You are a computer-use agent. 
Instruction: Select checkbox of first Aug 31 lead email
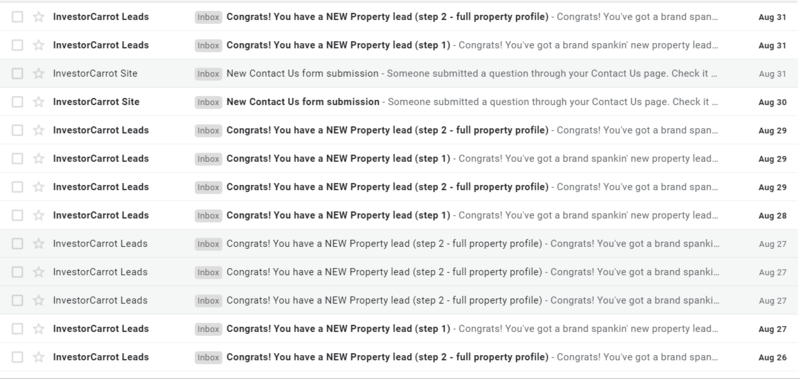17,17
